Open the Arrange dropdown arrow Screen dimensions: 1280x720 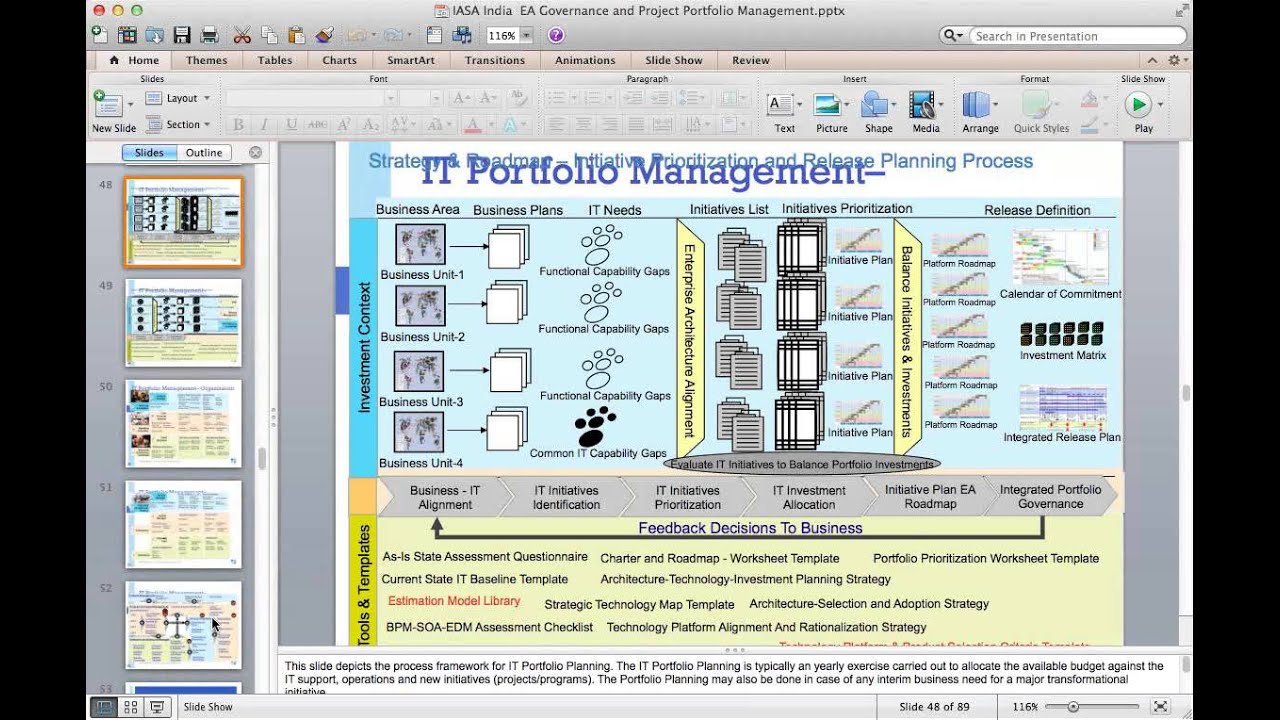(x=996, y=104)
